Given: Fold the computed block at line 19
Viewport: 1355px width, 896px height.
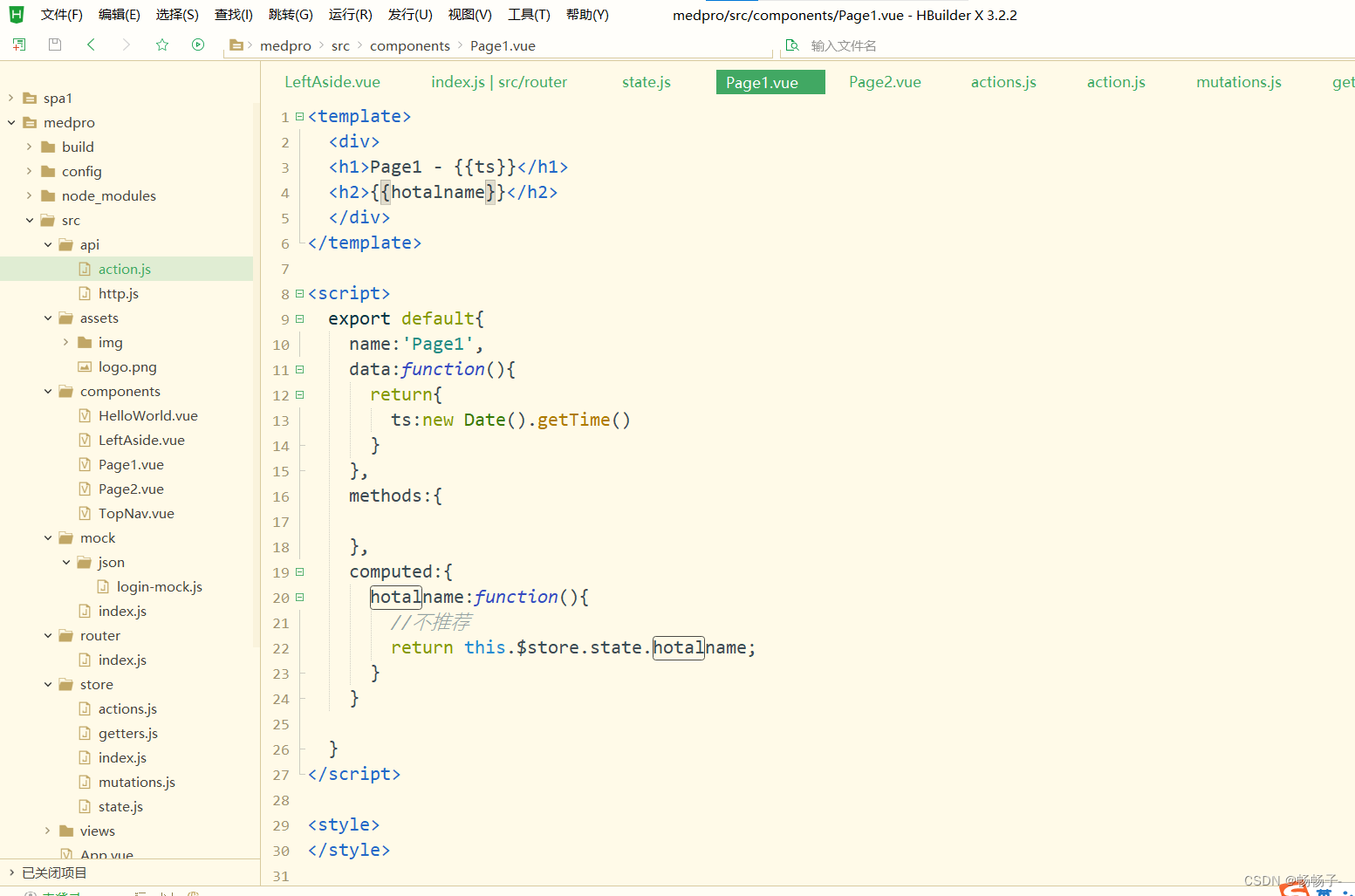Looking at the screenshot, I should [299, 571].
